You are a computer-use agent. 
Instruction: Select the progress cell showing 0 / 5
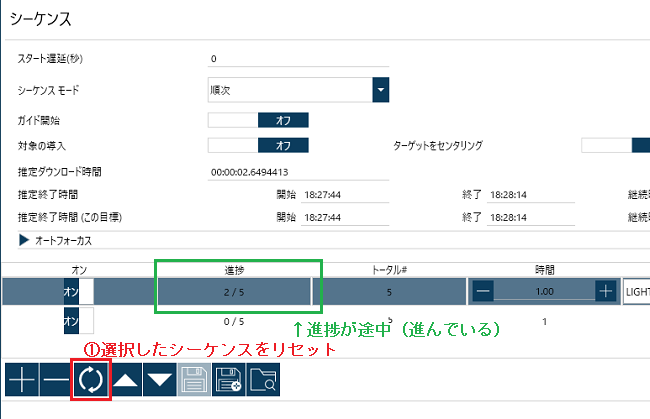tap(234, 321)
